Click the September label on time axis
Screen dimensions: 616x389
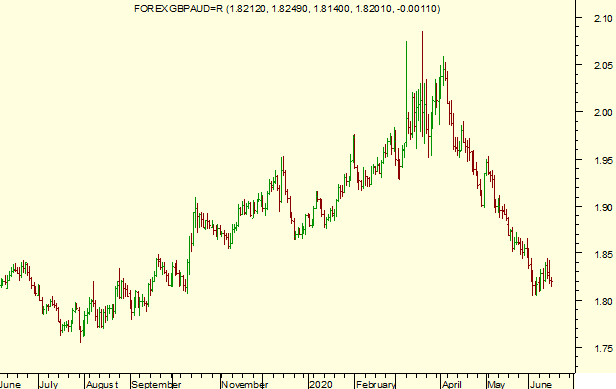(156, 384)
